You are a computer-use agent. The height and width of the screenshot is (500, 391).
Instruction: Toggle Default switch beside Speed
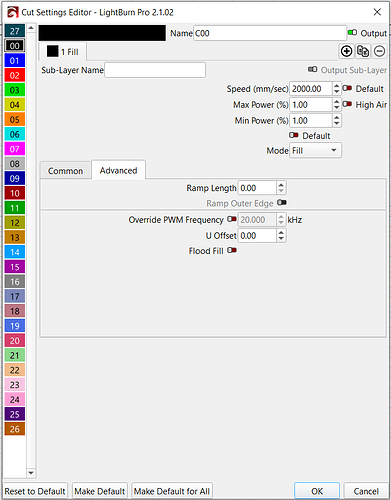tap(347, 88)
